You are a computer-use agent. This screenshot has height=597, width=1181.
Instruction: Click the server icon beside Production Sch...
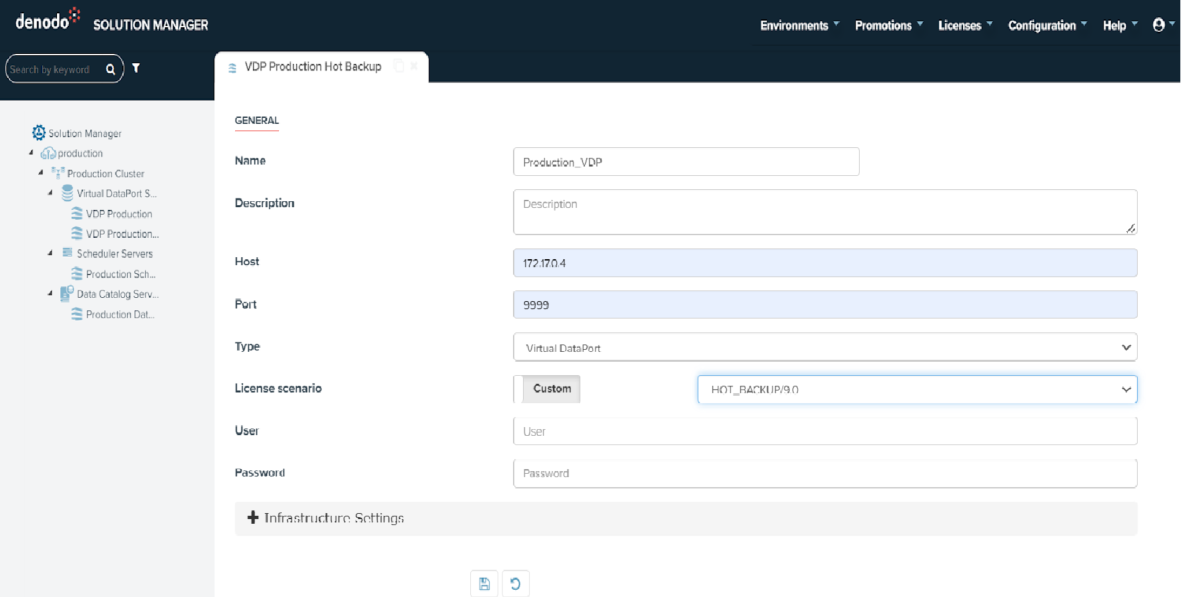click(x=77, y=274)
